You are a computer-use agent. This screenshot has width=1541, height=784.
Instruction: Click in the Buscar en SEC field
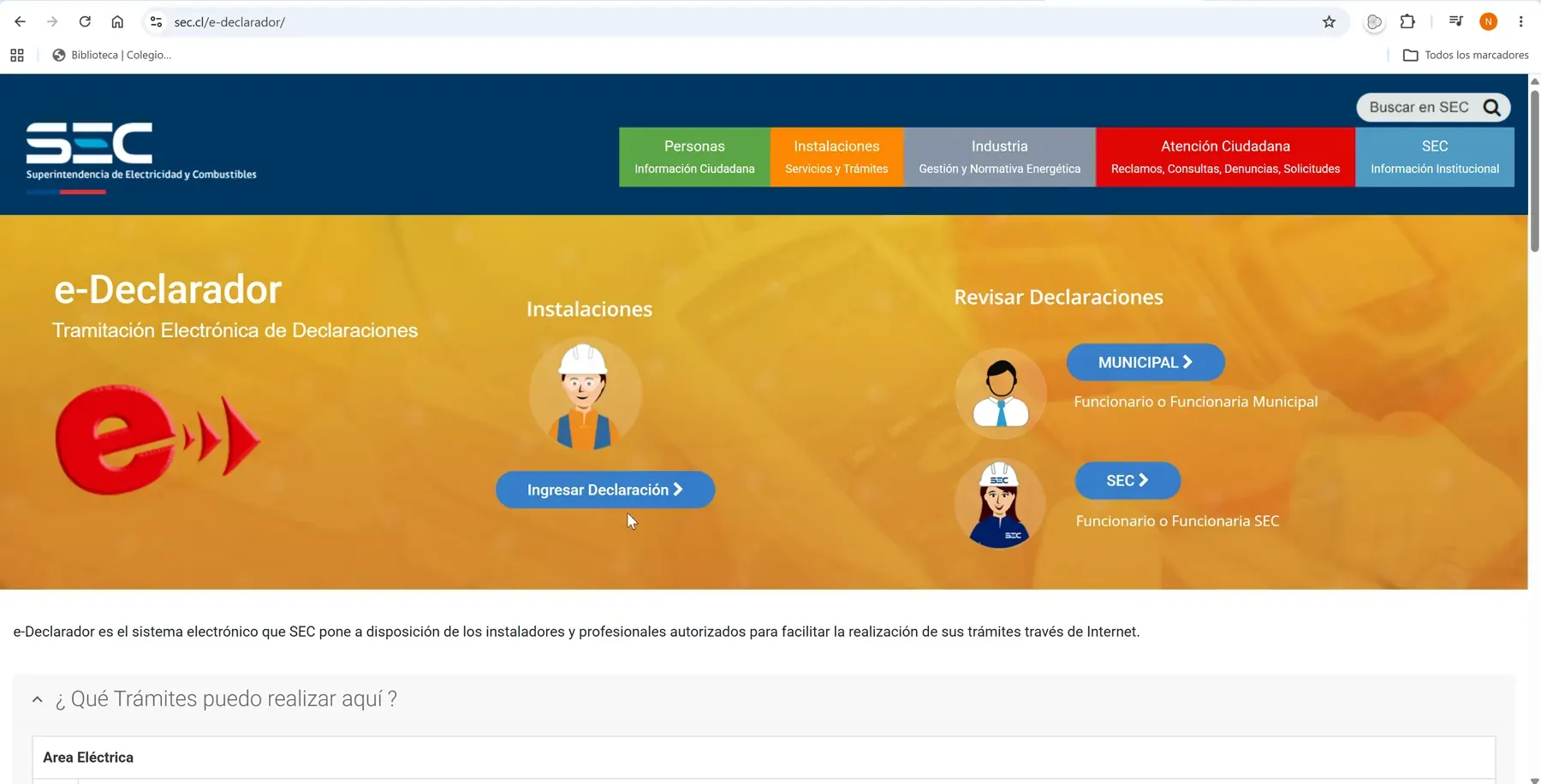pyautogui.click(x=1419, y=107)
